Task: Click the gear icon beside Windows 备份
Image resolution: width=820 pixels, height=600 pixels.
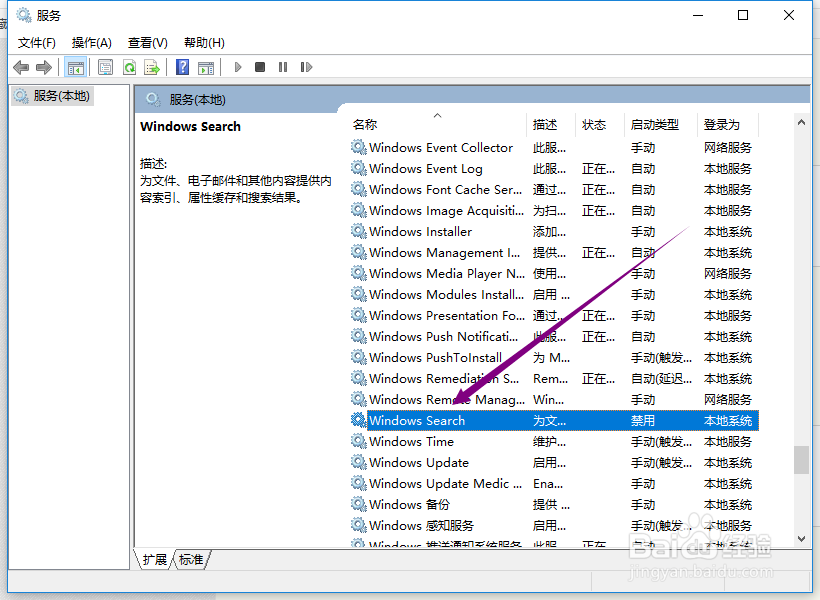Action: click(x=358, y=504)
